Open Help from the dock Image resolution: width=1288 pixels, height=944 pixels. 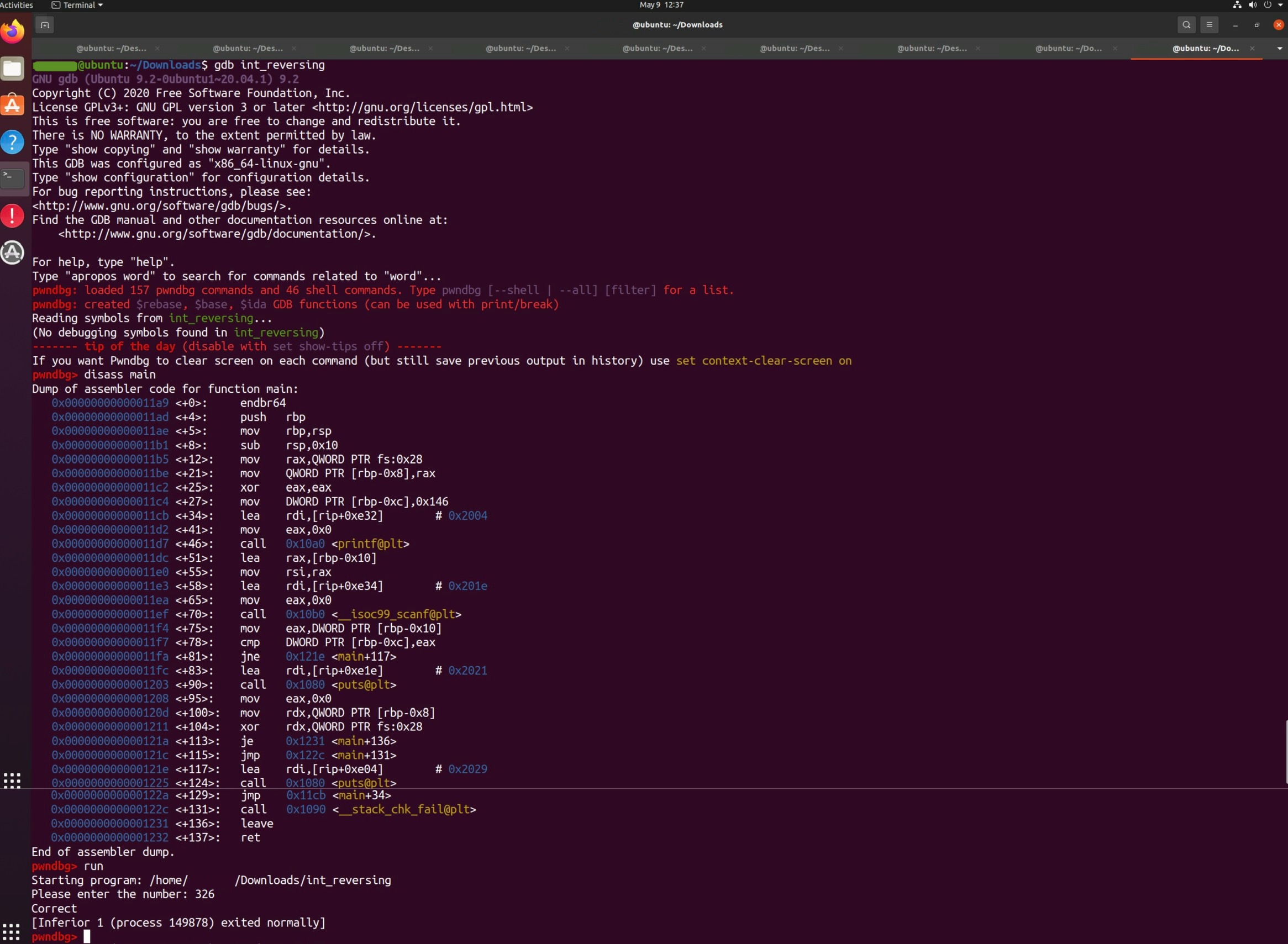(x=13, y=142)
